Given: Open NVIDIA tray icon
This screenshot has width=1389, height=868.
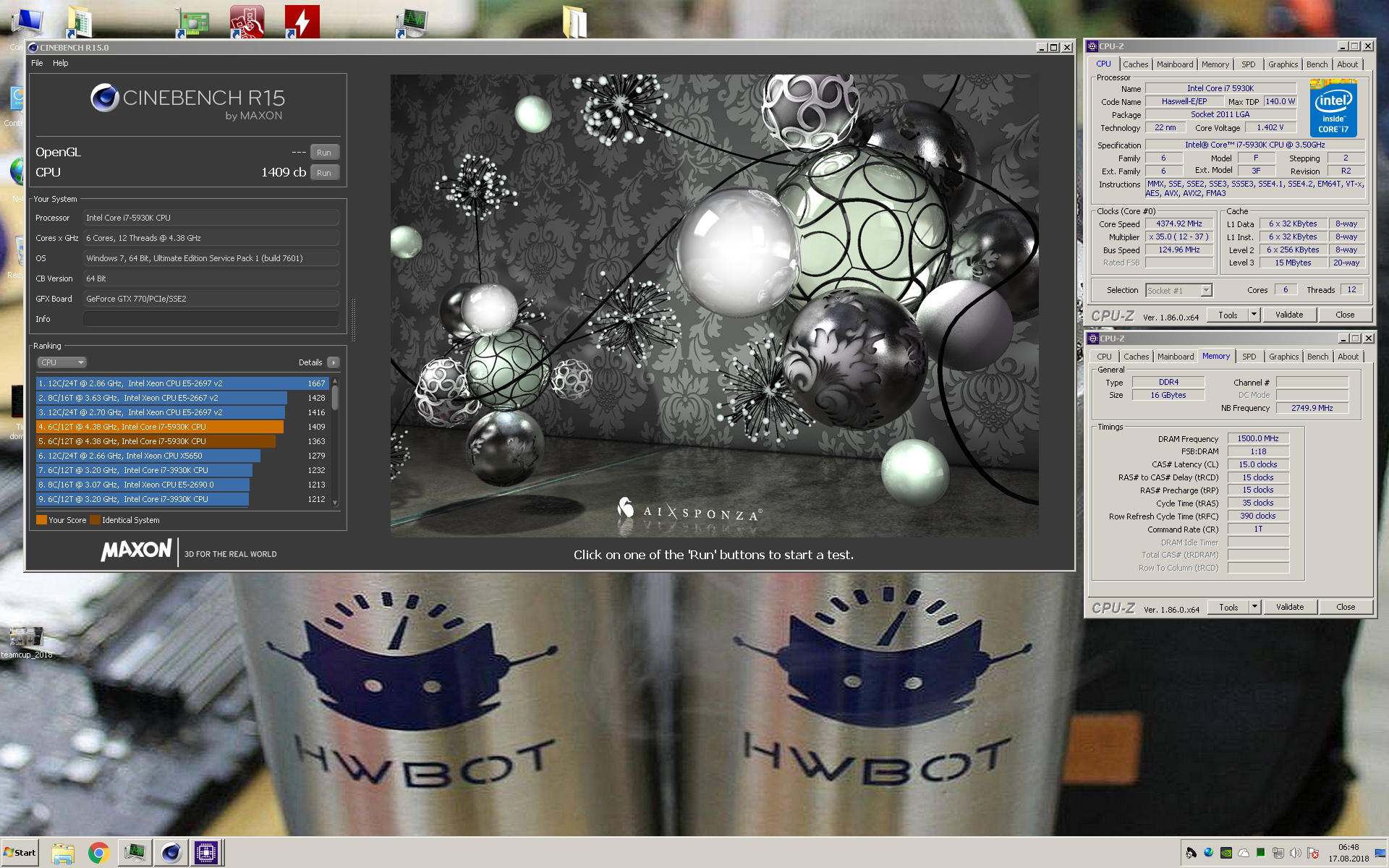Looking at the screenshot, I should 1226,853.
